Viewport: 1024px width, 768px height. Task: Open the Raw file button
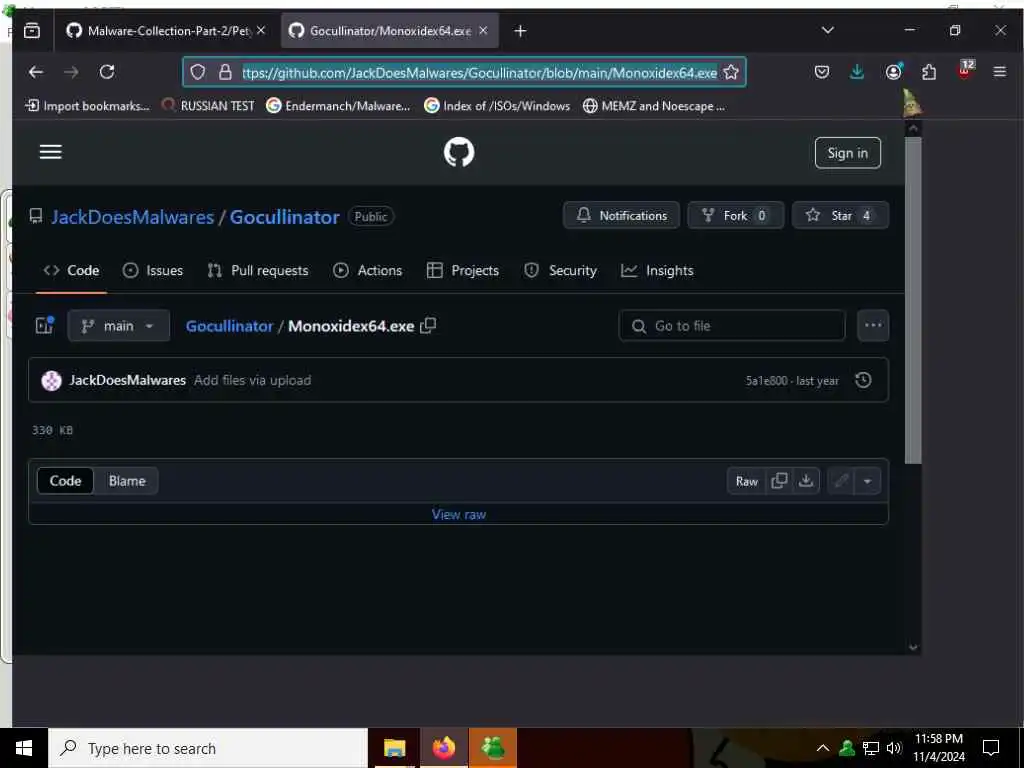(x=746, y=481)
